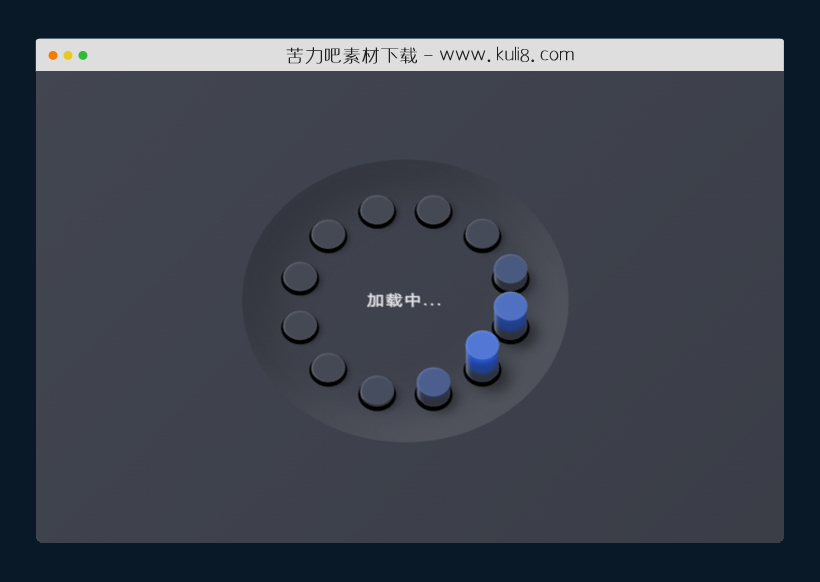Click the yellow traffic light button
Image resolution: width=820 pixels, height=582 pixels.
coord(67,54)
